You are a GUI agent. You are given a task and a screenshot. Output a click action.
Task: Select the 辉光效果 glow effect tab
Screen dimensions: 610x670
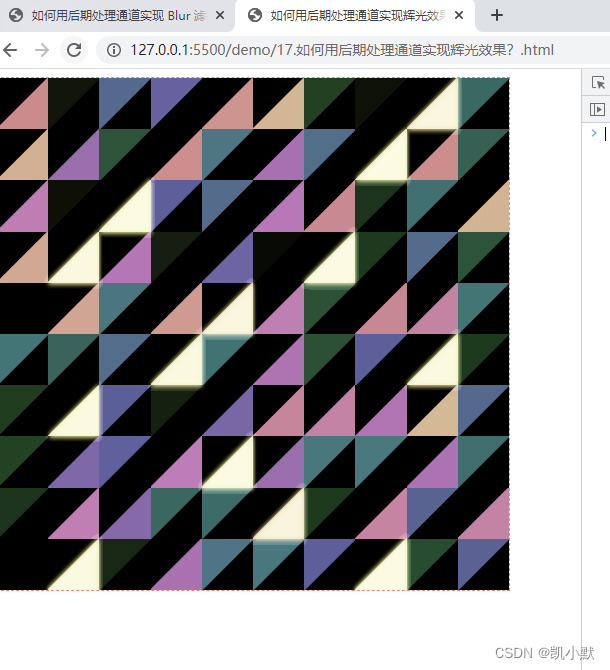tap(355, 16)
